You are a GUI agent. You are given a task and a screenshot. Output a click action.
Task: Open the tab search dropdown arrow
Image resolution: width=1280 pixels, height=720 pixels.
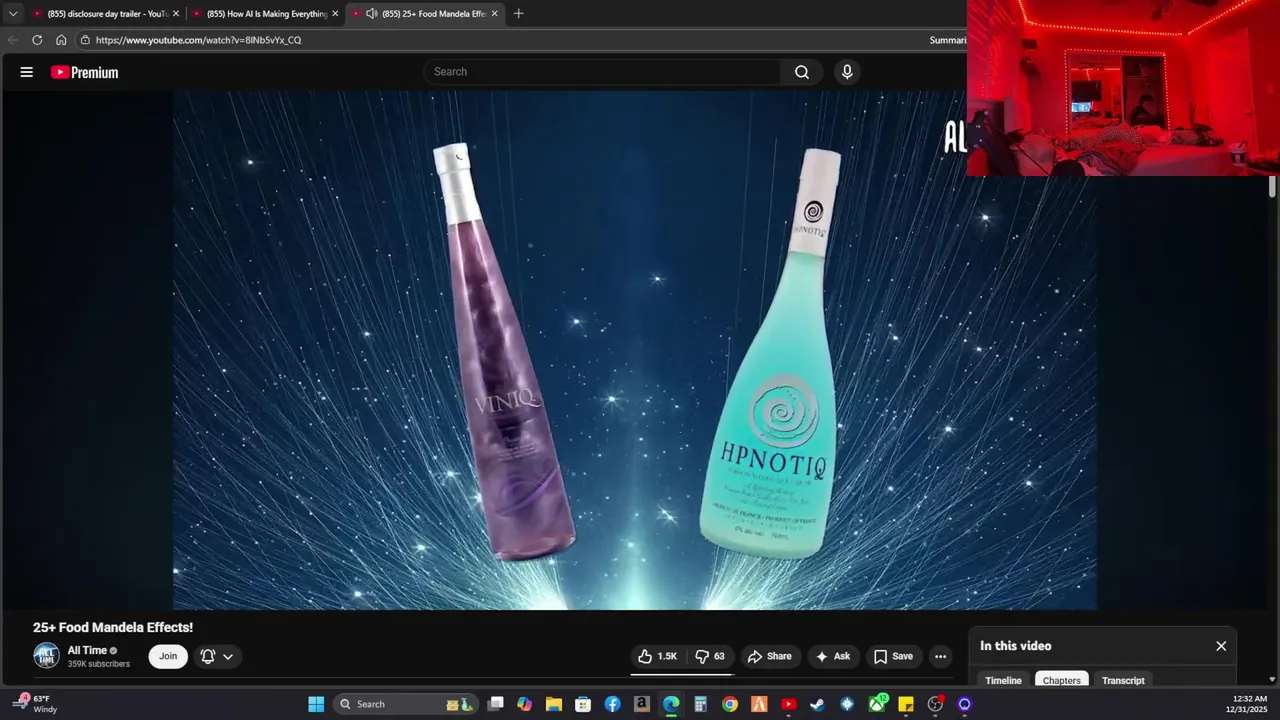[13, 14]
